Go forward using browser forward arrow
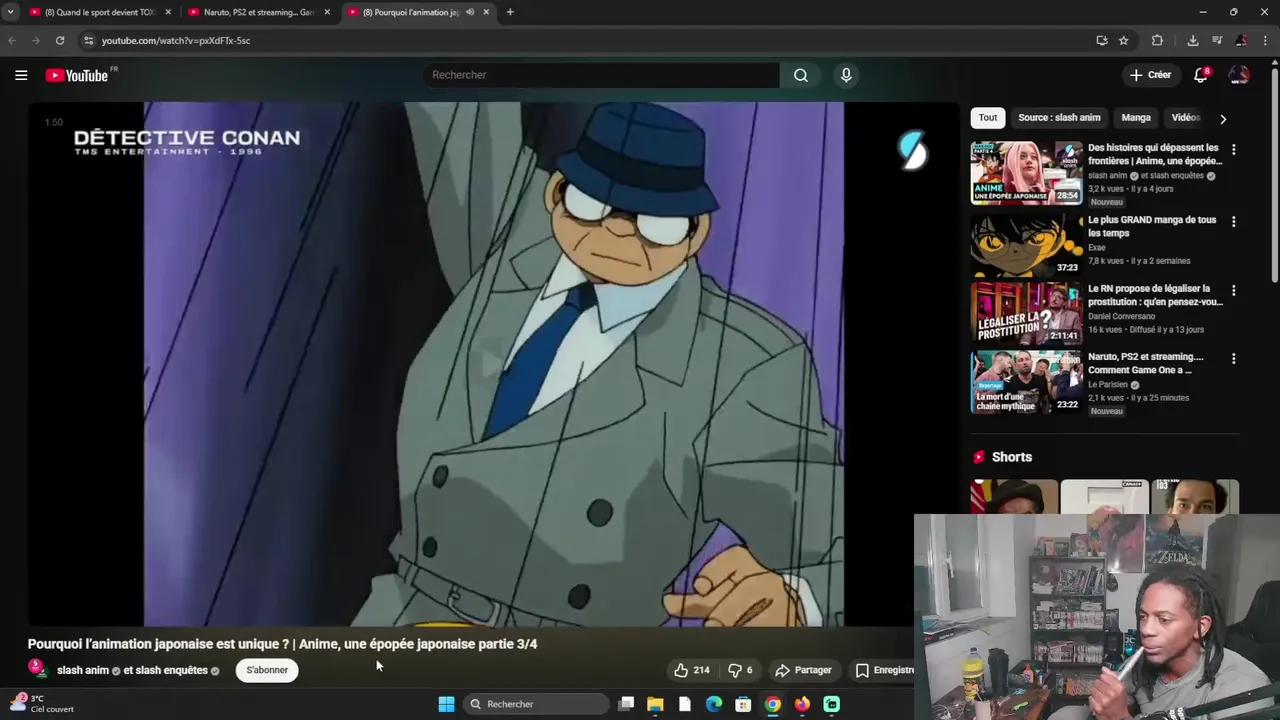The height and width of the screenshot is (720, 1280). coord(36,40)
